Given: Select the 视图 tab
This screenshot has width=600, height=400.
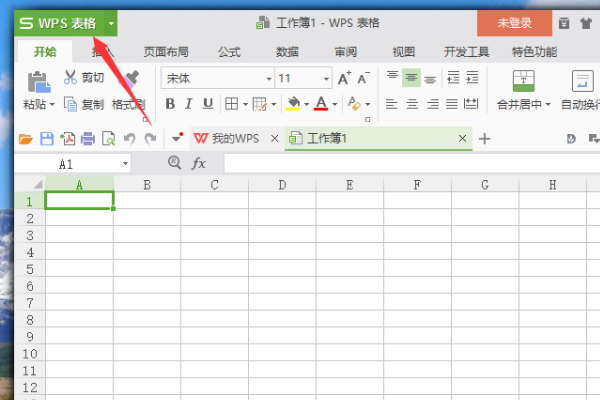Looking at the screenshot, I should [x=404, y=52].
